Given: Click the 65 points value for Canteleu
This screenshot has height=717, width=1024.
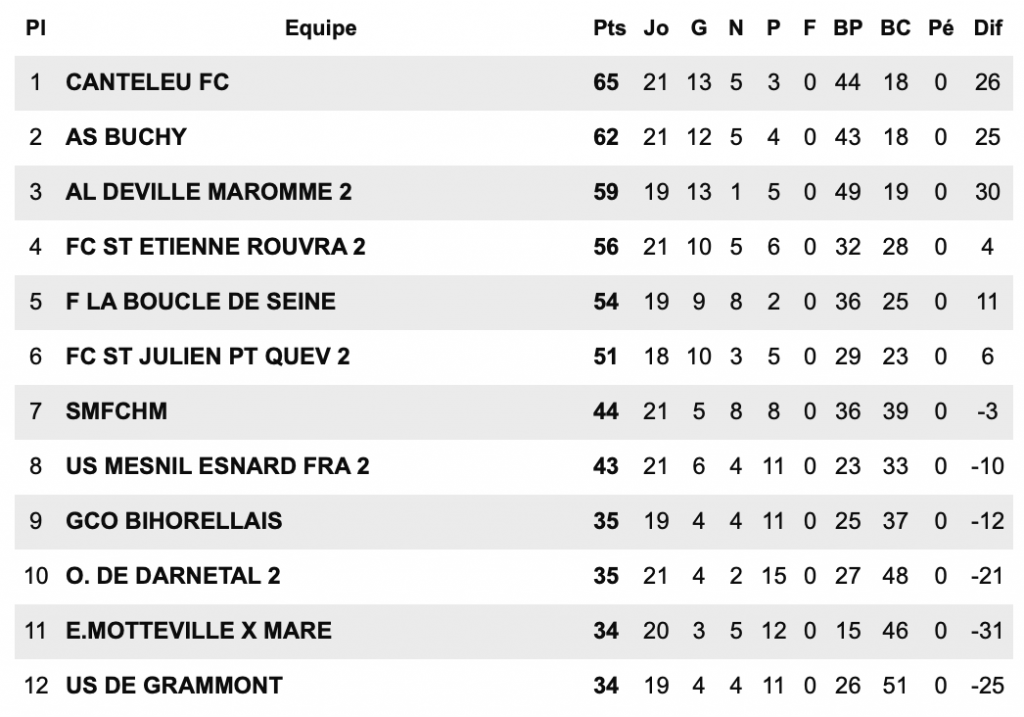Looking at the screenshot, I should click(x=606, y=82).
